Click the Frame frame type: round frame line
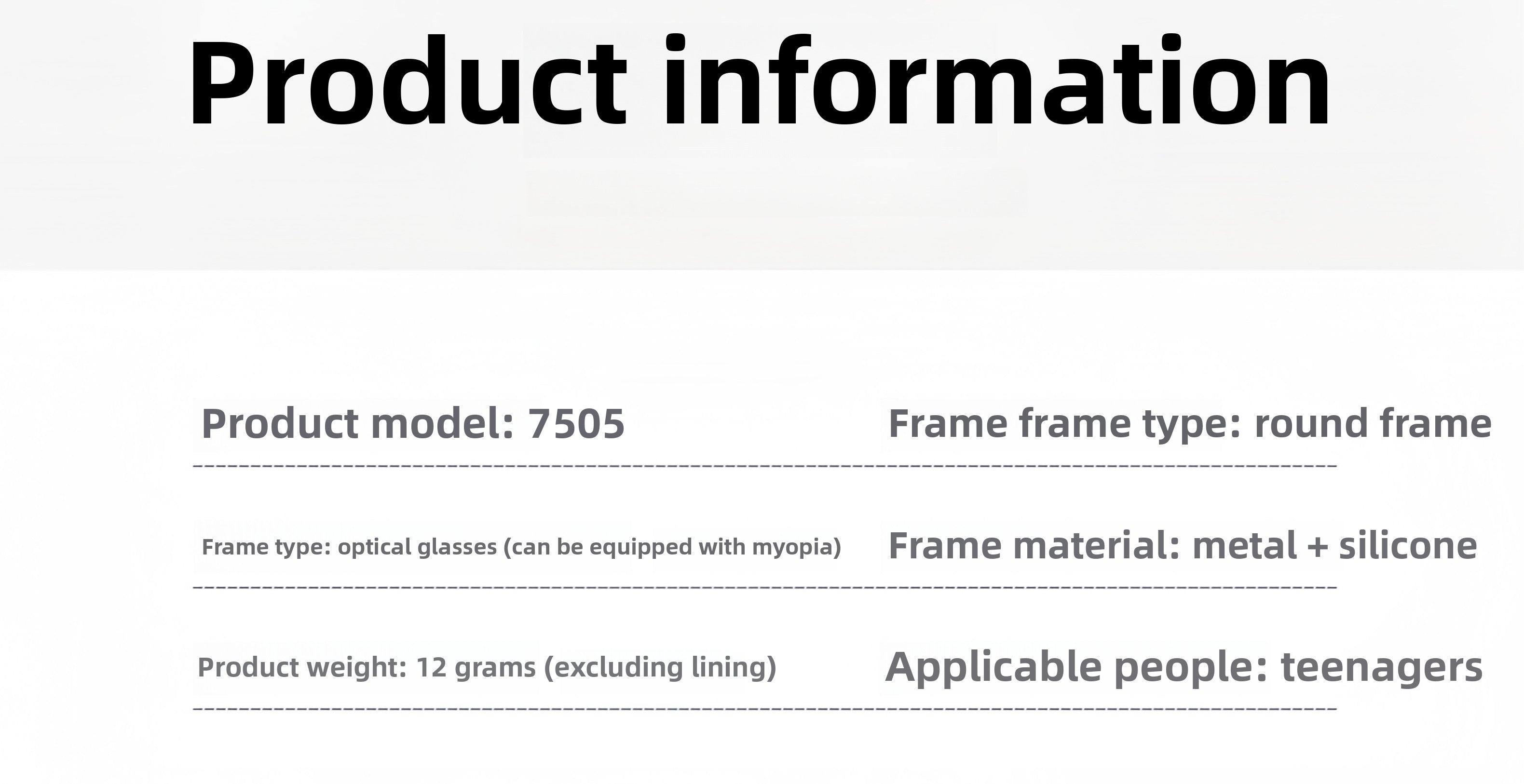1524x784 pixels. [1190, 424]
